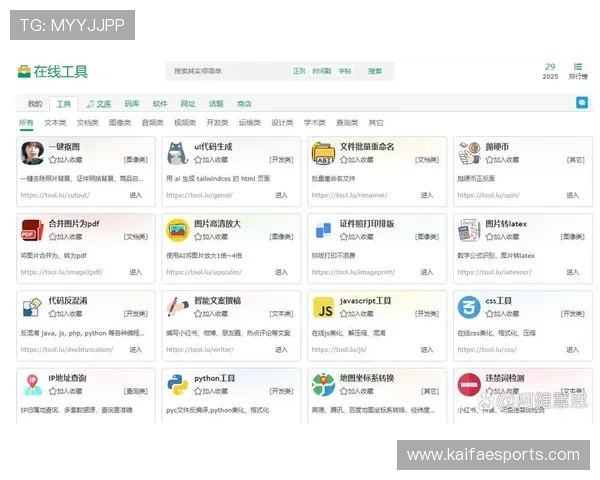Click the 在线工具 toolbox logo icon
Viewport: 600px width, 480px height.
(x=24, y=72)
